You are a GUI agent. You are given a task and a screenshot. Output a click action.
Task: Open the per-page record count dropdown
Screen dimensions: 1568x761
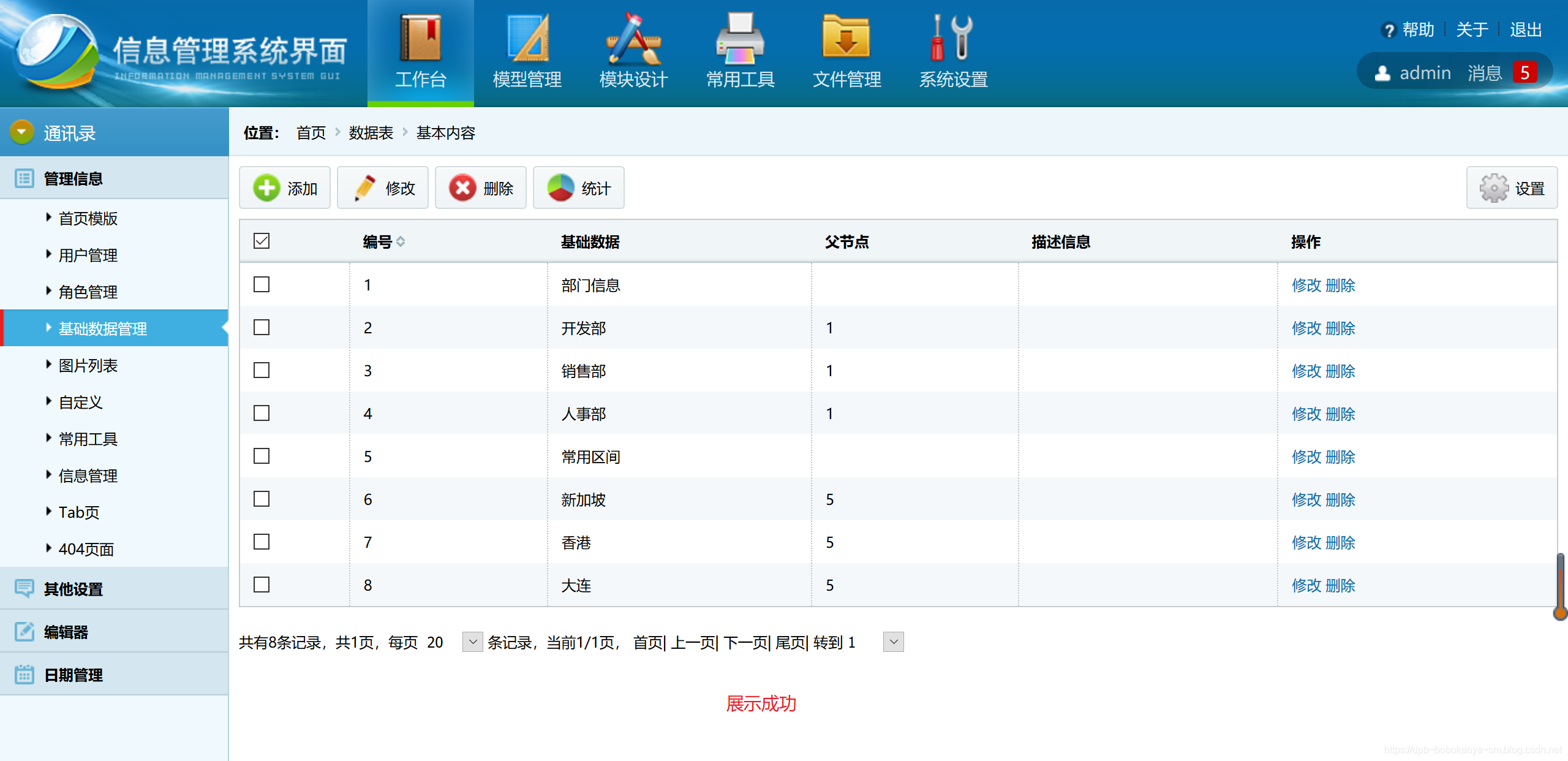tap(472, 642)
